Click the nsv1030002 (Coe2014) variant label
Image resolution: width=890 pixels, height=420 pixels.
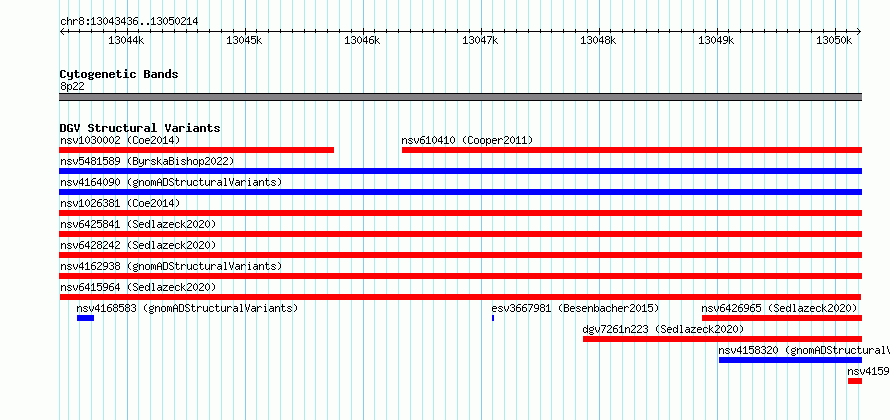pos(120,140)
